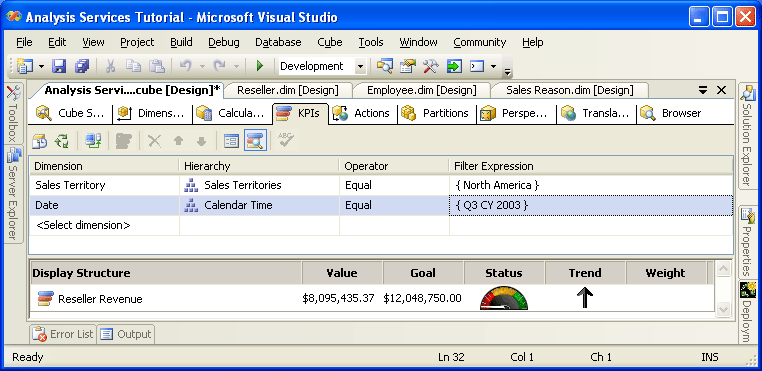This screenshot has width=762, height=371.
Task: Click the Paste clipboard icon
Action: (156, 66)
